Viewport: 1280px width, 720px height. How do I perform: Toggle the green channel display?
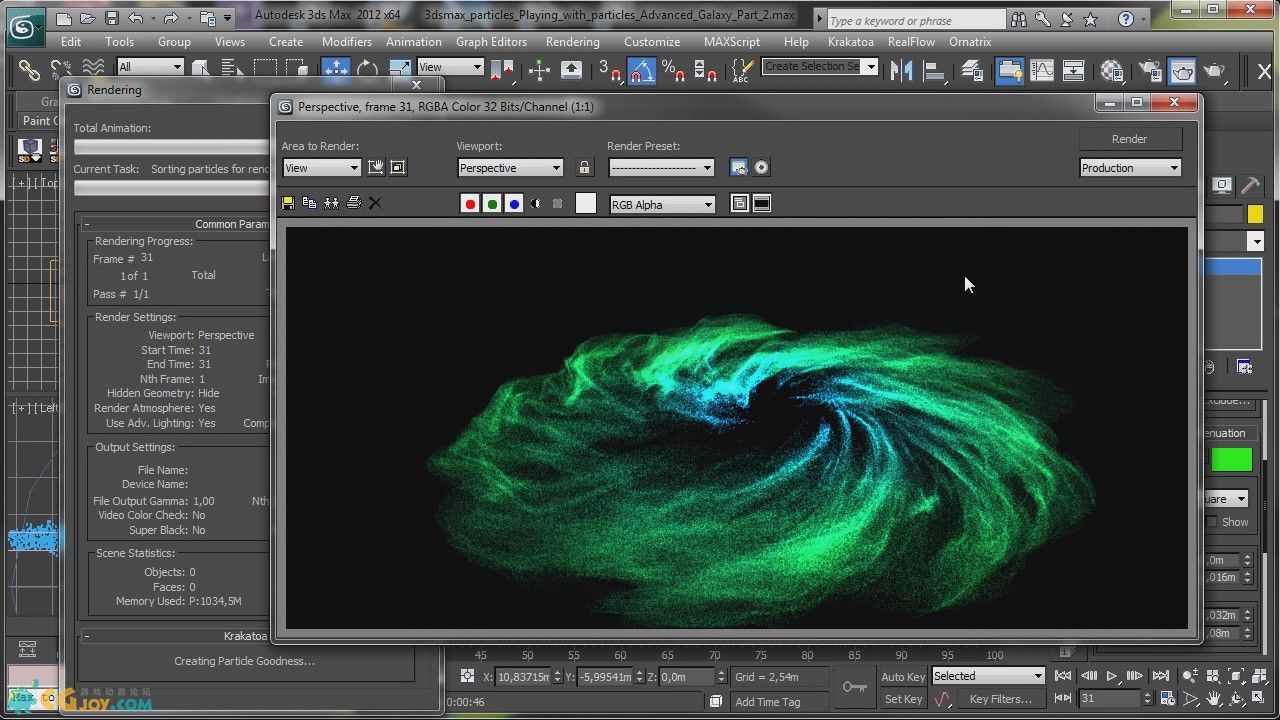[x=492, y=204]
